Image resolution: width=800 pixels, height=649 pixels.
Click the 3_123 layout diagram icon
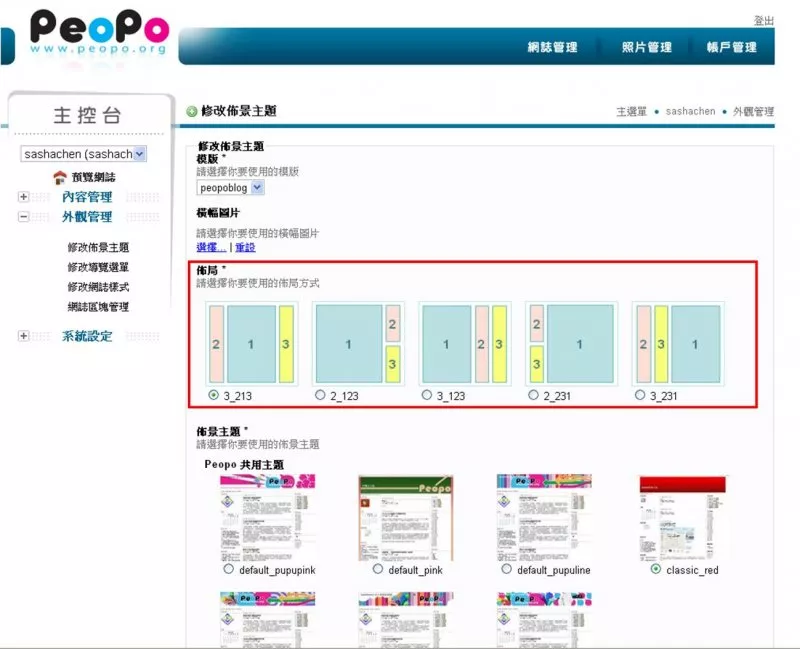[464, 344]
